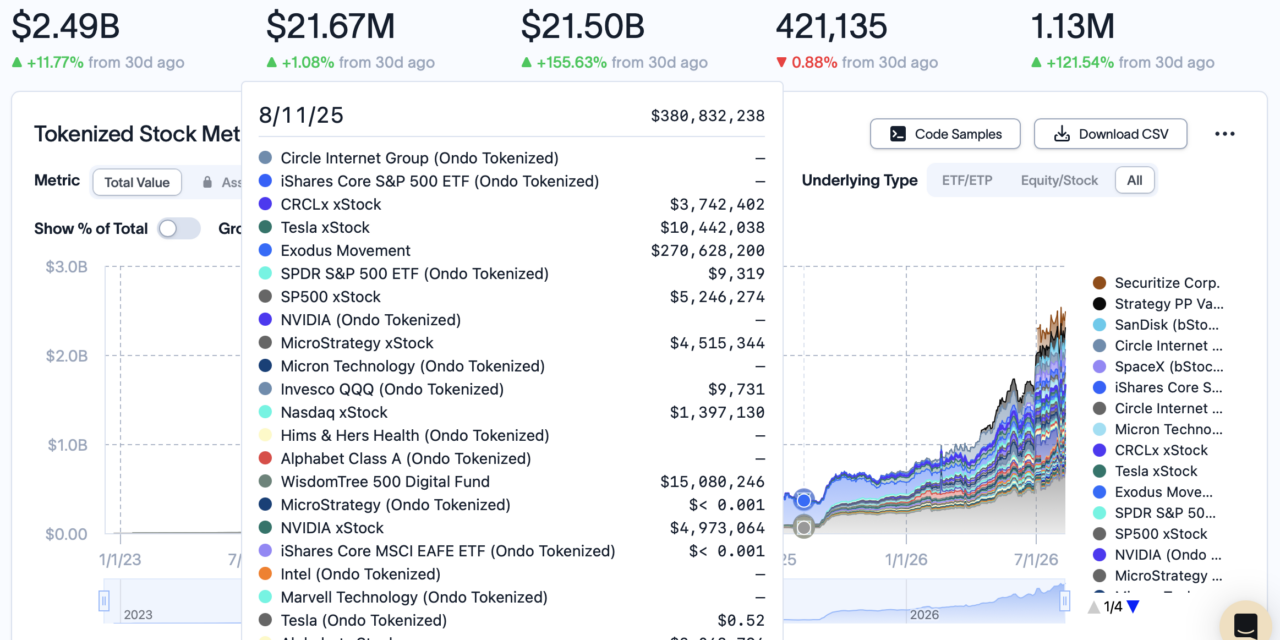Viewport: 1280px width, 640px height.
Task: Click MicroStrategy ... entry in chart legend
Action: click(x=1157, y=576)
